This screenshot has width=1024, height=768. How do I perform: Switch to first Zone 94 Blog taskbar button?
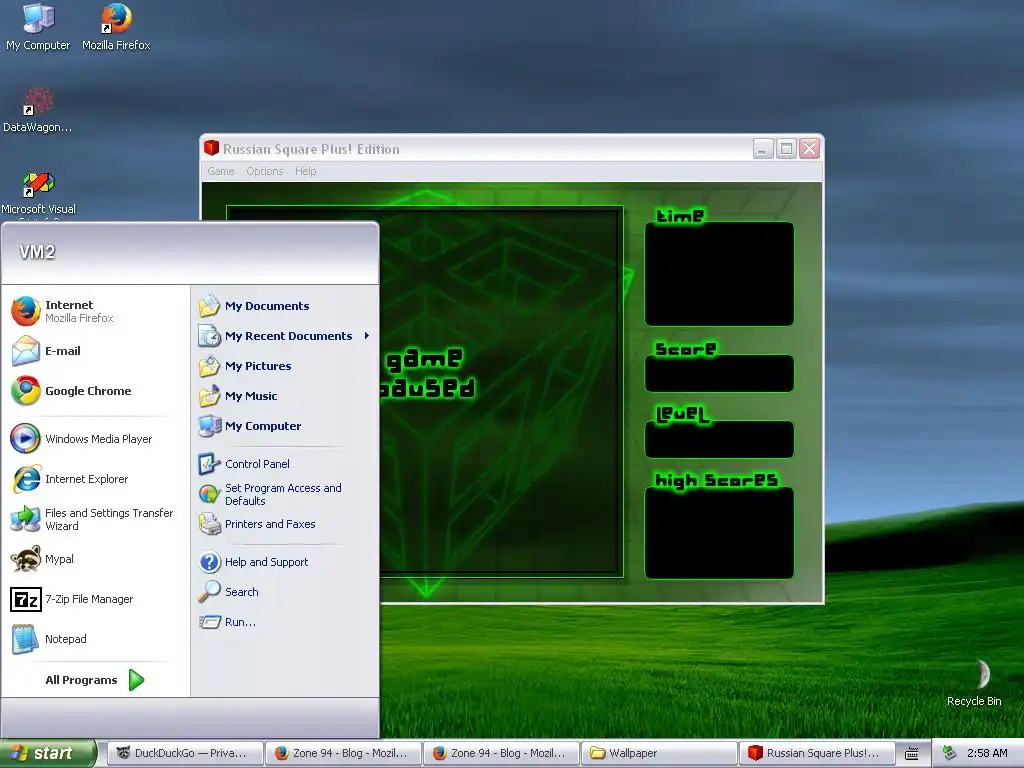[343, 753]
